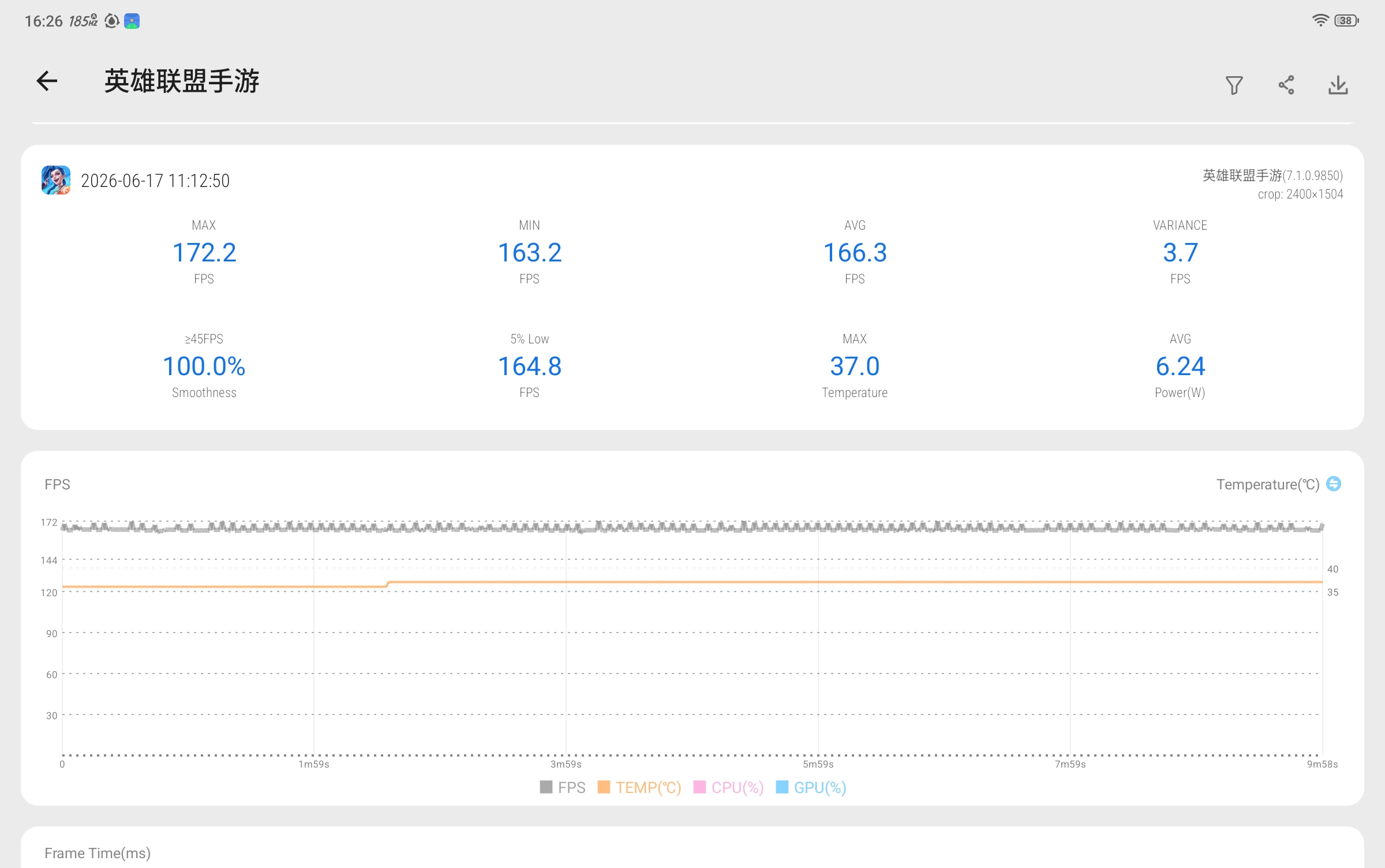Screen dimensions: 1385x868
Task: Open the filter funnel icon
Action: click(x=1234, y=85)
